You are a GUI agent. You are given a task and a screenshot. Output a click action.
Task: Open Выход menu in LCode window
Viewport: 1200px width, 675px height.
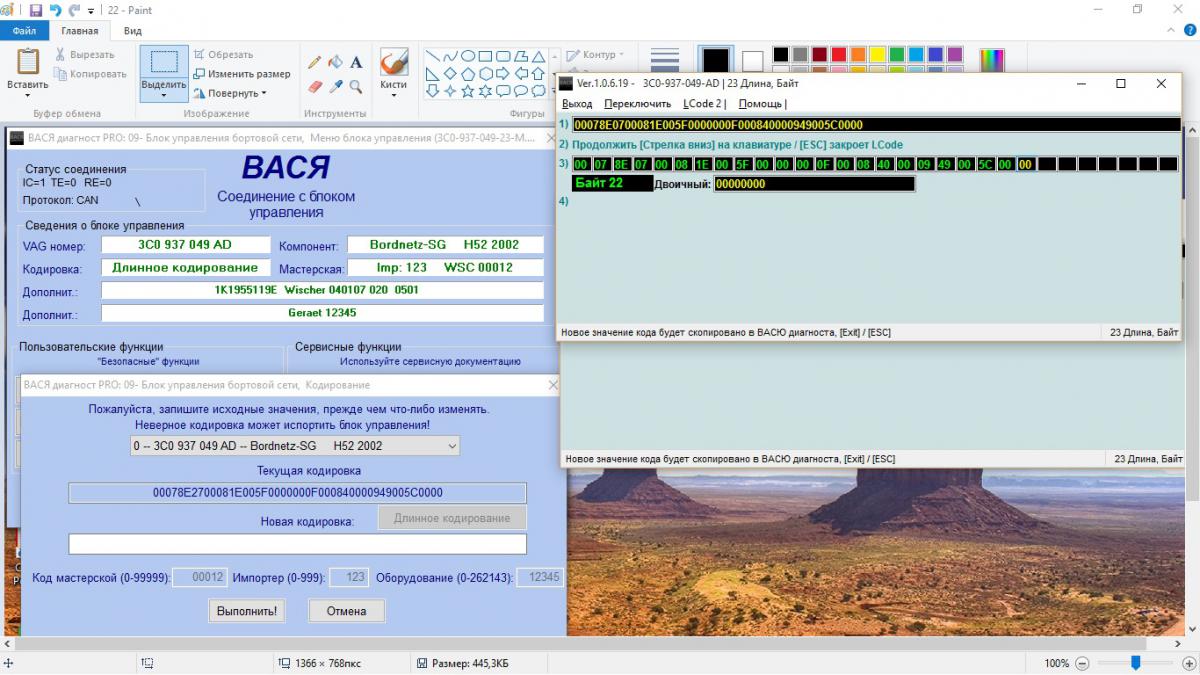[x=577, y=104]
